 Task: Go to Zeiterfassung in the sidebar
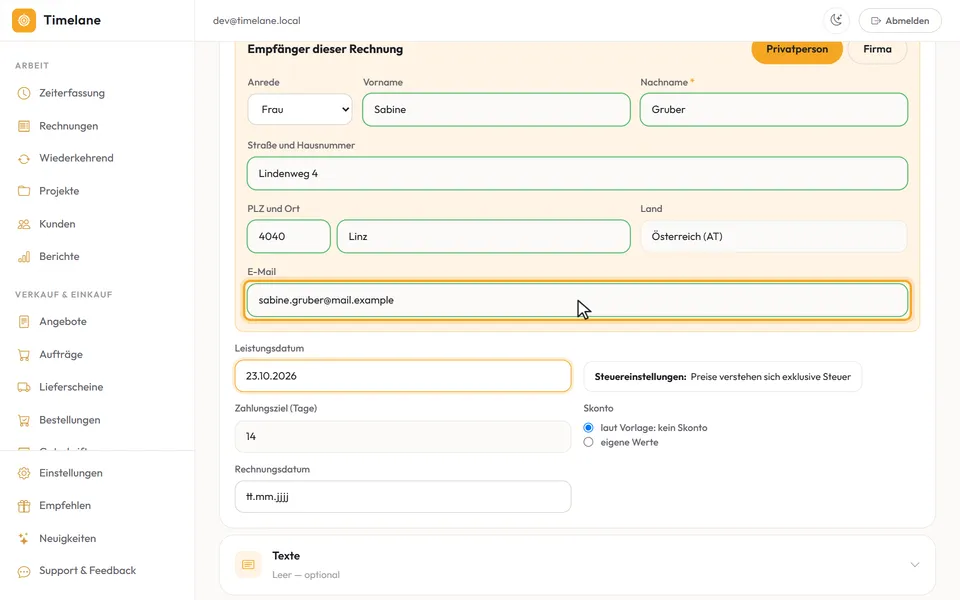72,93
